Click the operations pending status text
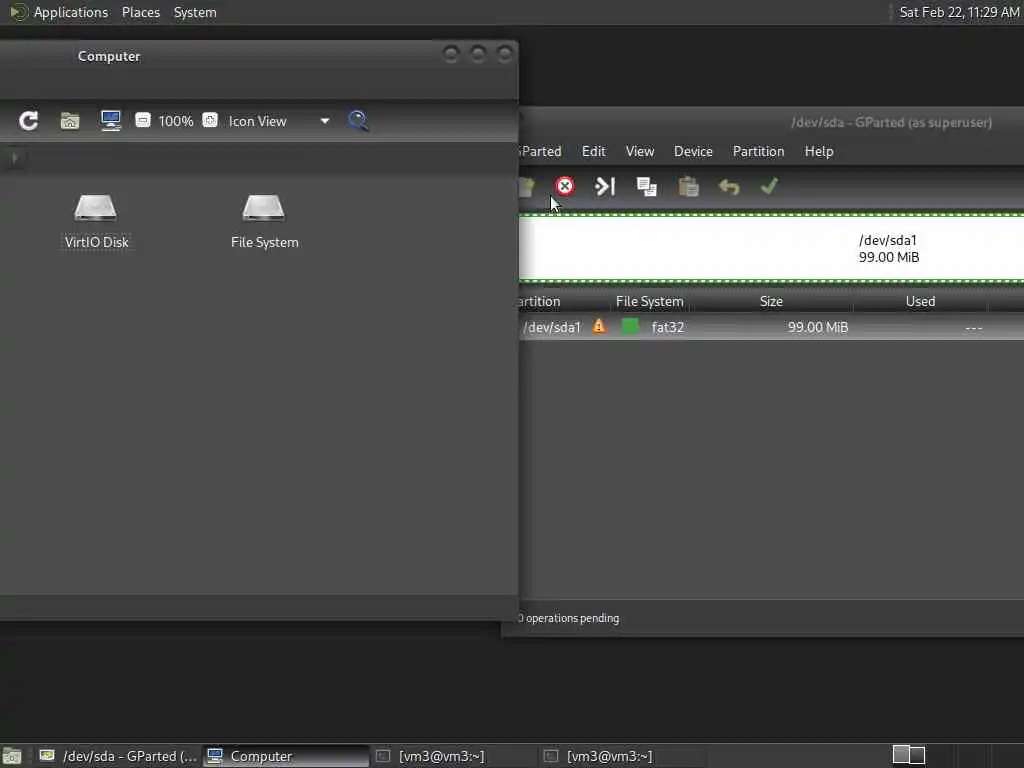 coord(569,618)
